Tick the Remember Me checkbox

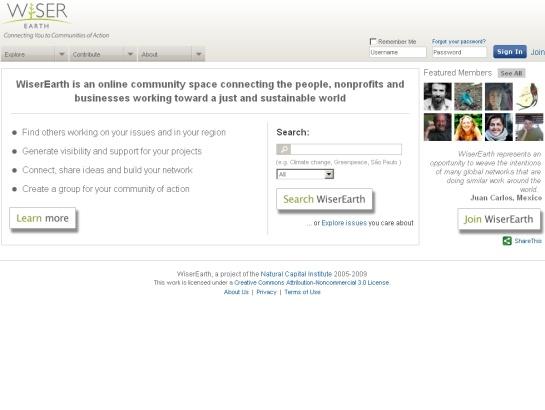373,42
